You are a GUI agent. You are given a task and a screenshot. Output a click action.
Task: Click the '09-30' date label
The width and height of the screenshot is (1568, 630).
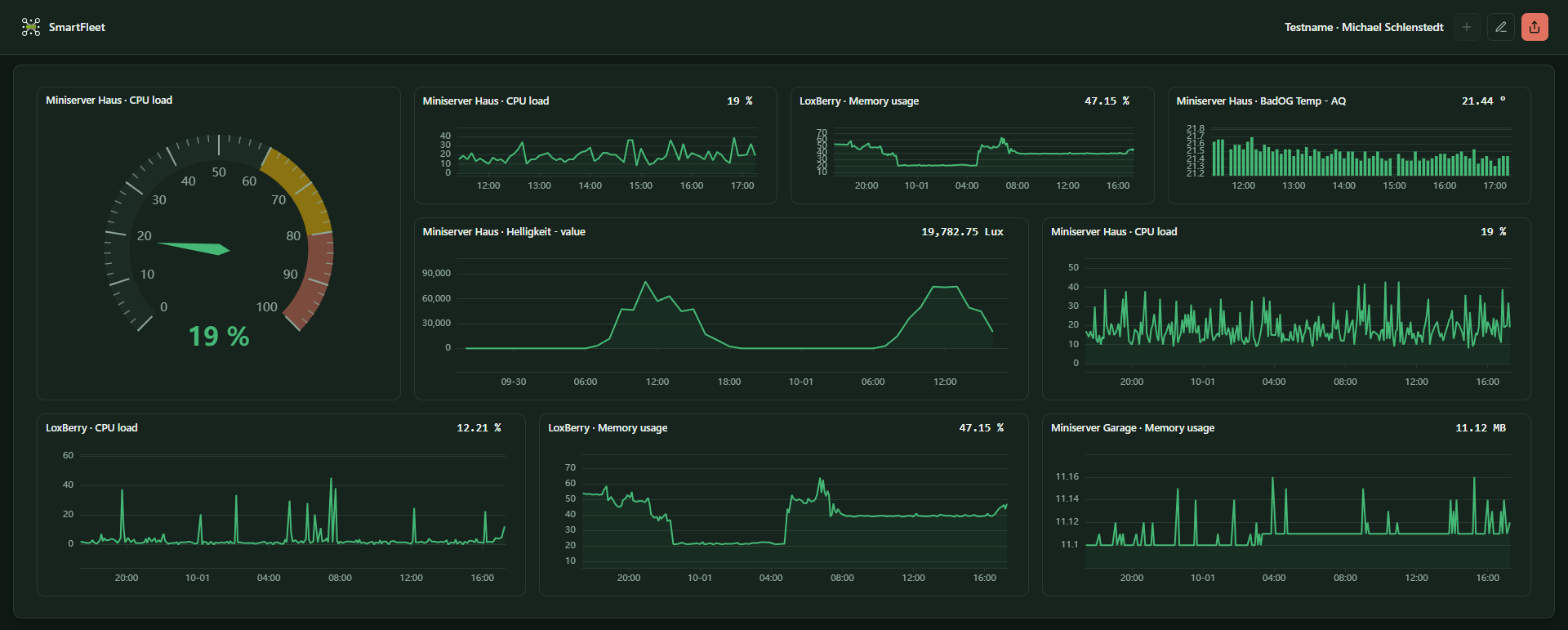(514, 381)
